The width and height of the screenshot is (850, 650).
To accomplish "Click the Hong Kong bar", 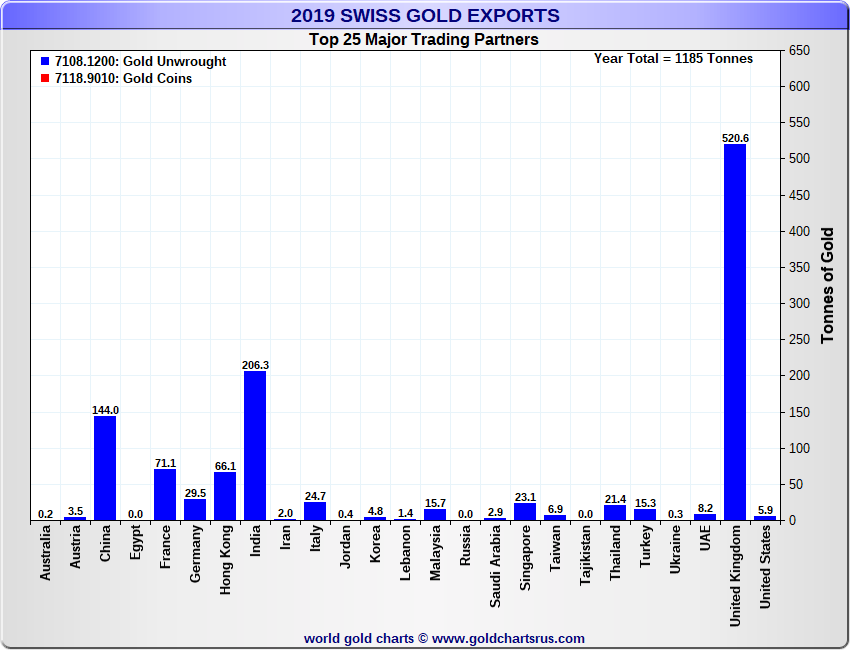I will tap(225, 497).
